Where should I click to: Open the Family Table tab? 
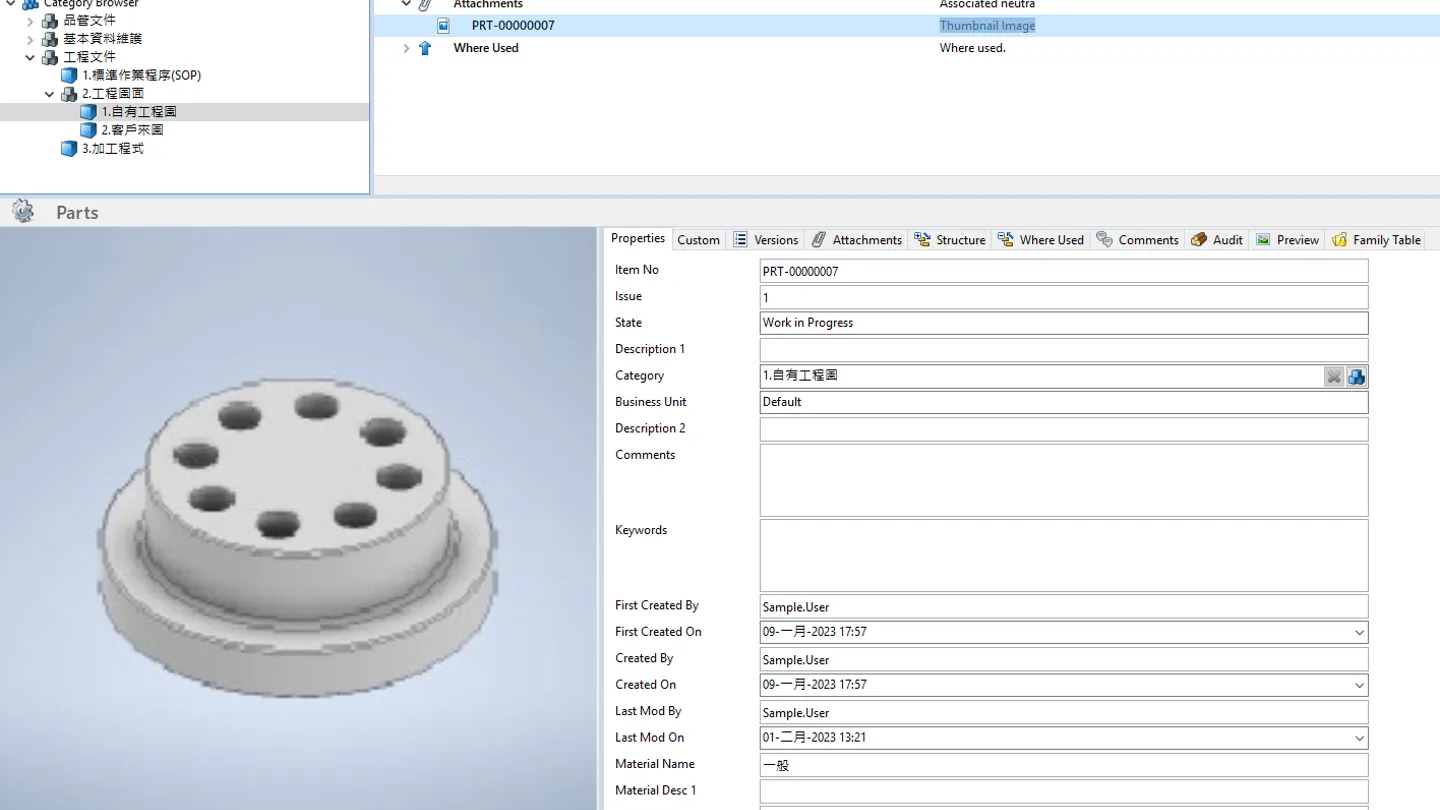coord(1376,240)
